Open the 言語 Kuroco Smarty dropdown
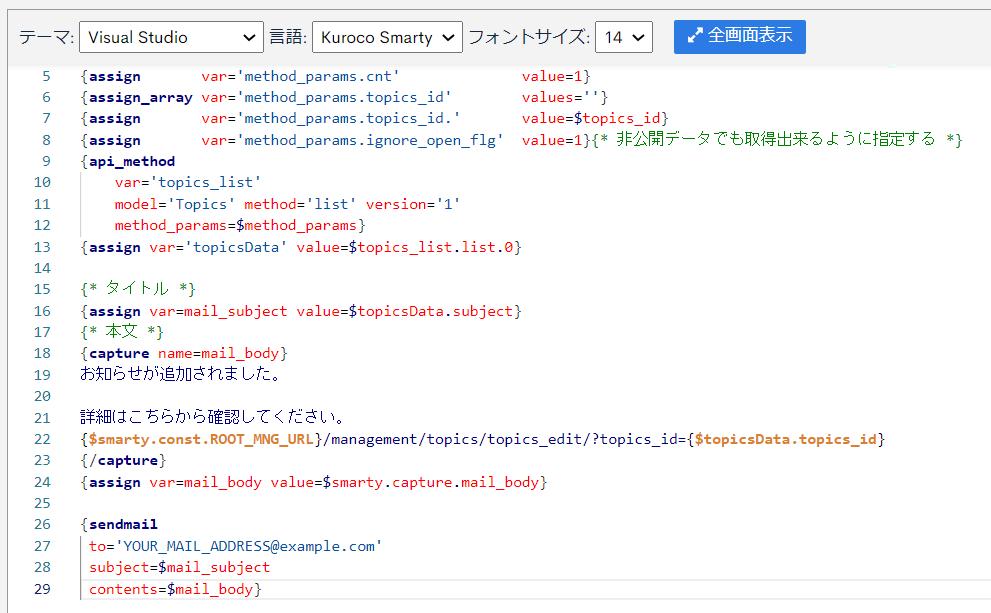The width and height of the screenshot is (991, 613). (387, 37)
